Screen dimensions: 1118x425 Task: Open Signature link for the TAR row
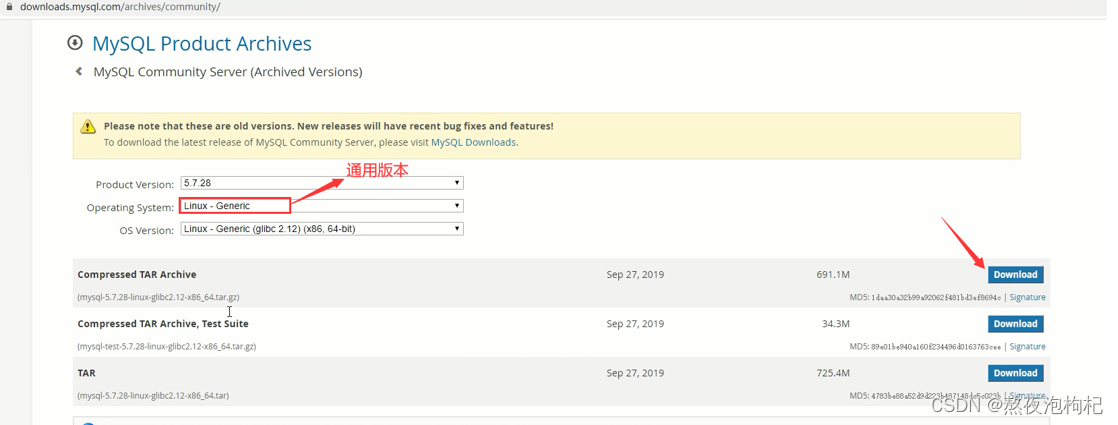(x=1027, y=396)
